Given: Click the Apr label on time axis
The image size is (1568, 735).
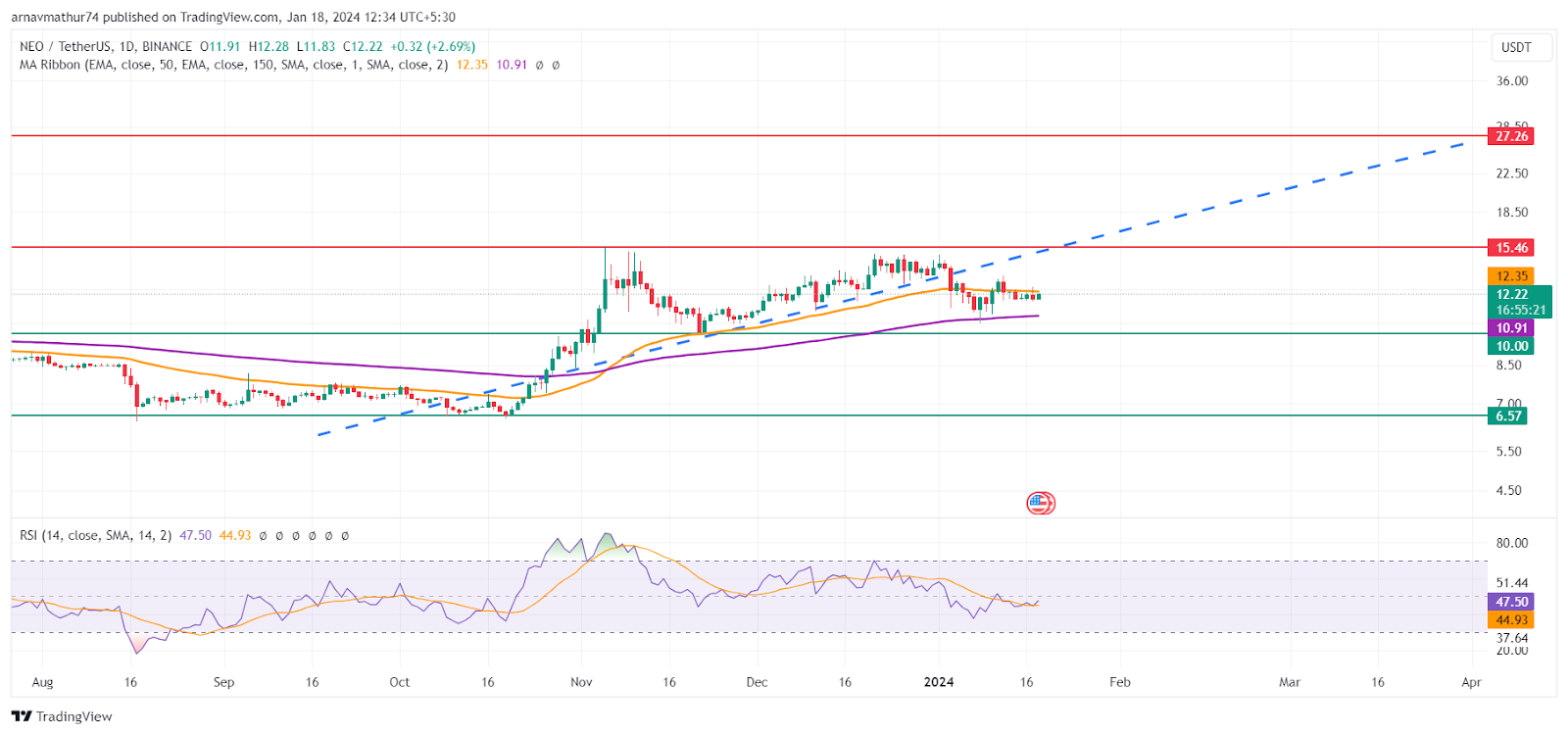Looking at the screenshot, I should point(1471,682).
